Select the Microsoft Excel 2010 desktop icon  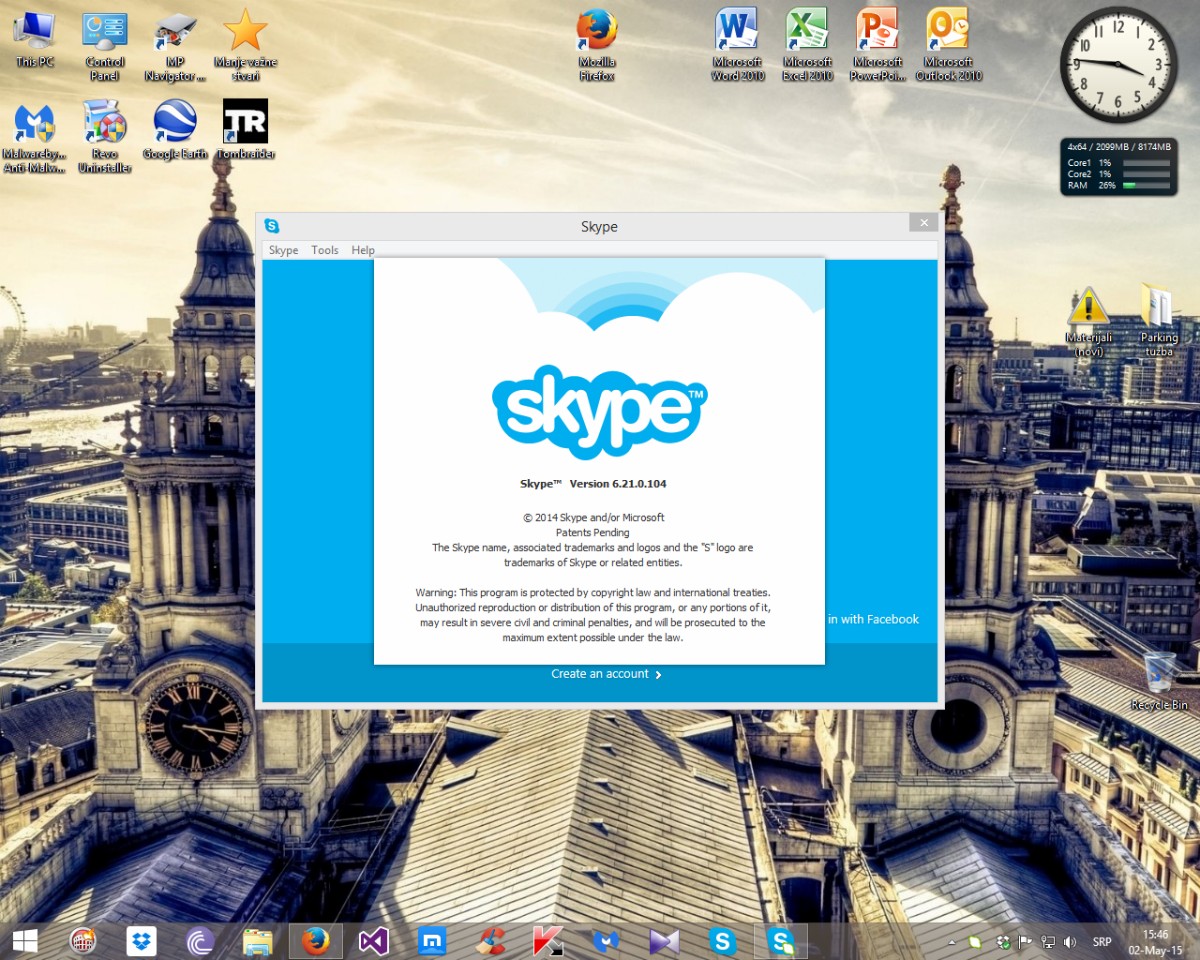(x=807, y=46)
